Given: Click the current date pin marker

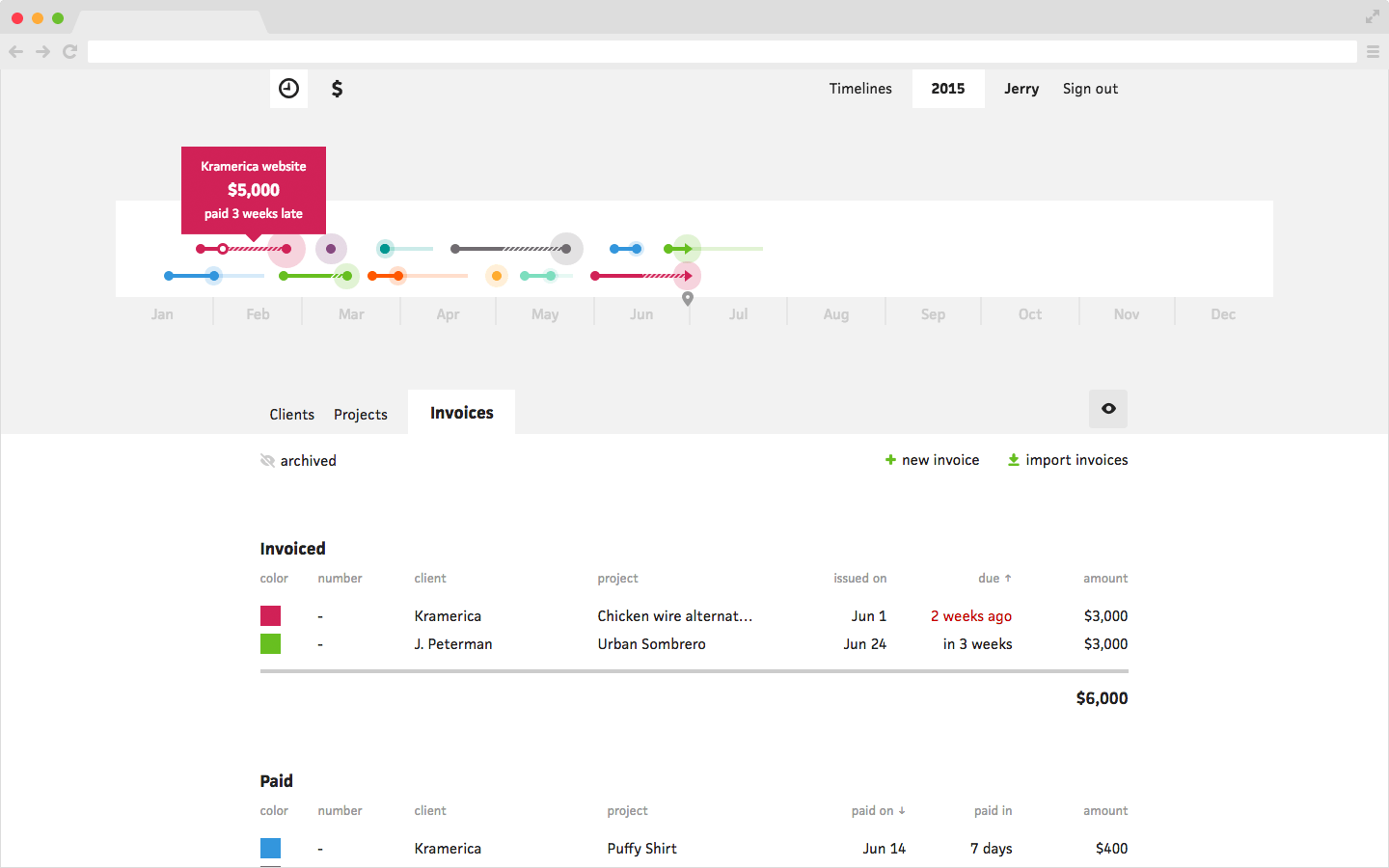Looking at the screenshot, I should [x=688, y=299].
